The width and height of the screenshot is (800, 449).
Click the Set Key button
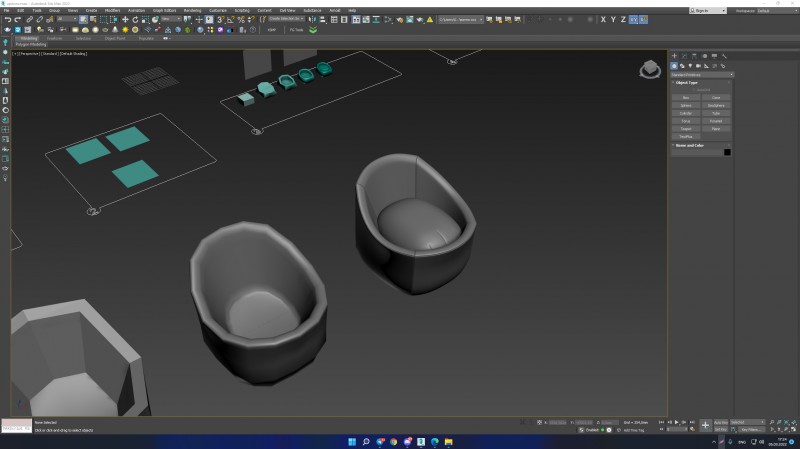point(721,430)
